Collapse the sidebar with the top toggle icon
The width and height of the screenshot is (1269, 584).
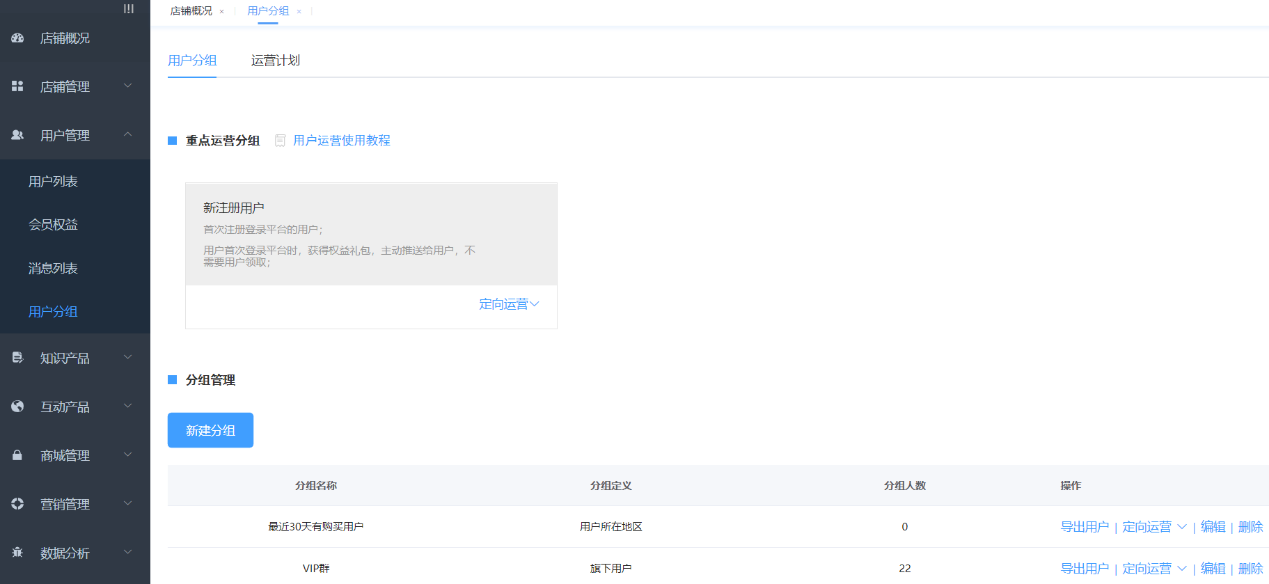click(128, 9)
